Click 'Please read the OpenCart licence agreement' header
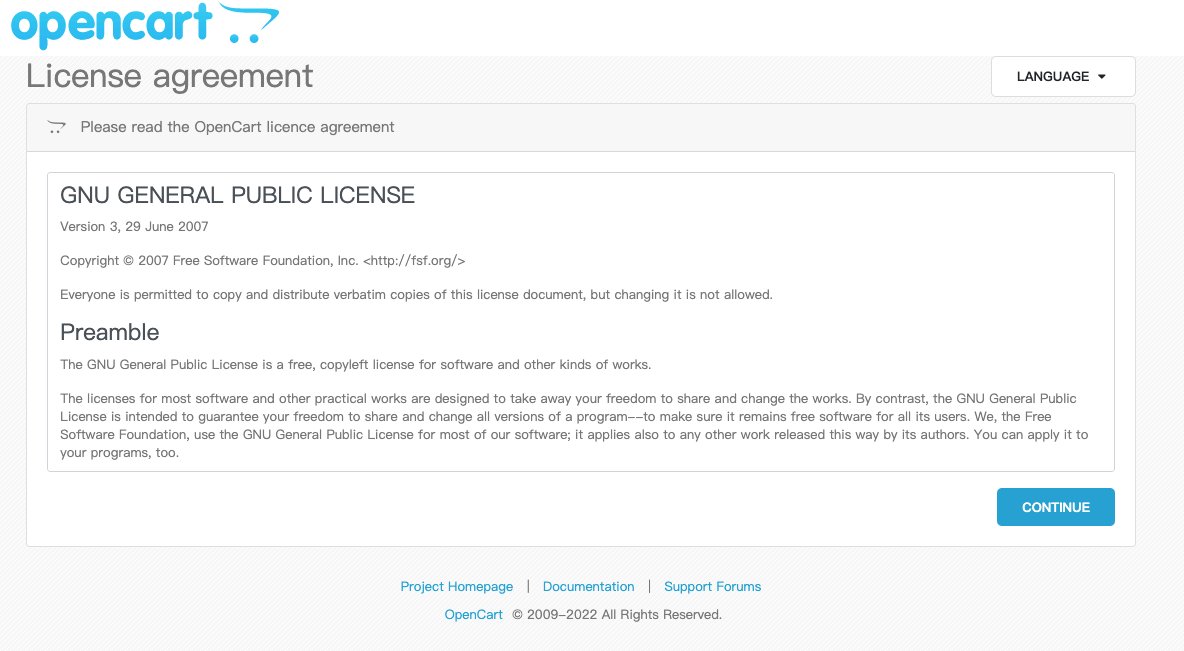The height and width of the screenshot is (651, 1184). click(x=237, y=127)
